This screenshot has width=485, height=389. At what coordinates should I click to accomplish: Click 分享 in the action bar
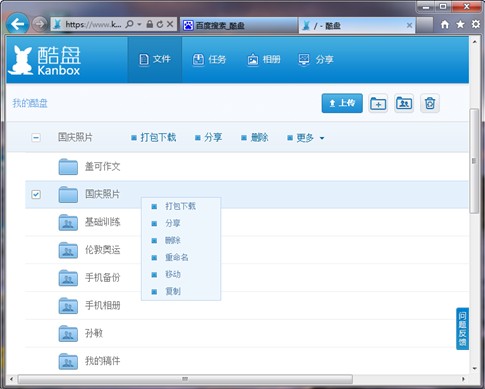(x=209, y=138)
